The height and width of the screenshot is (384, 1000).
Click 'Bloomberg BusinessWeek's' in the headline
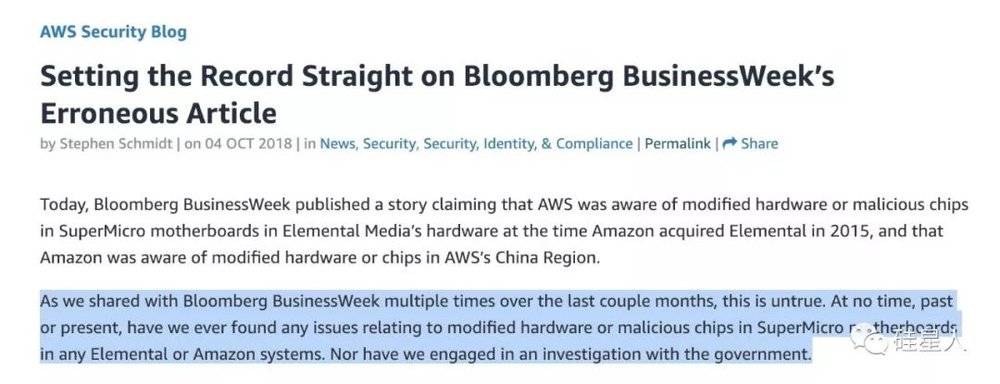tap(649, 77)
